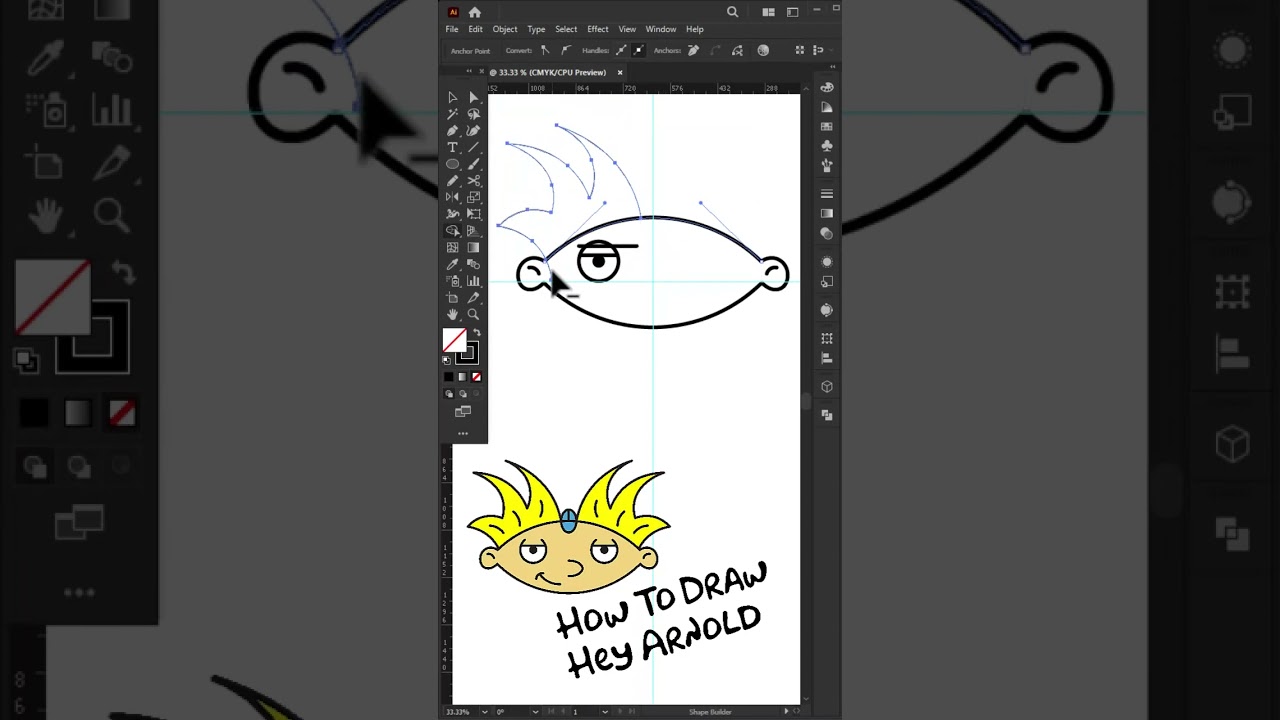
Task: Select the Ellipse tool
Action: [452, 164]
